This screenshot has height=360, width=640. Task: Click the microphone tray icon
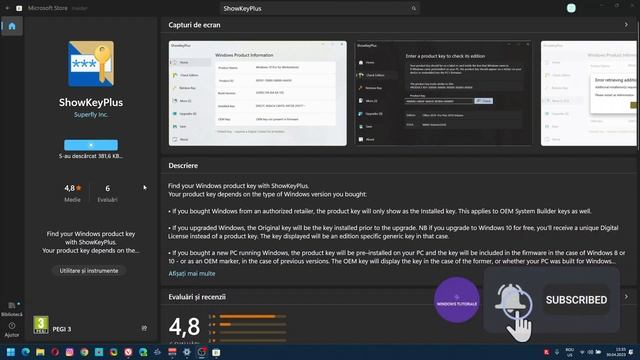coord(557,352)
